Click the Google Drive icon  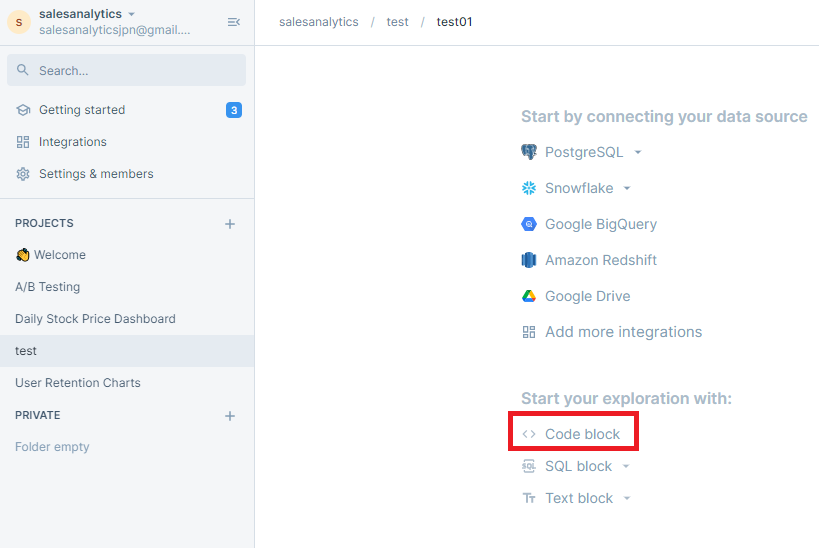point(529,296)
